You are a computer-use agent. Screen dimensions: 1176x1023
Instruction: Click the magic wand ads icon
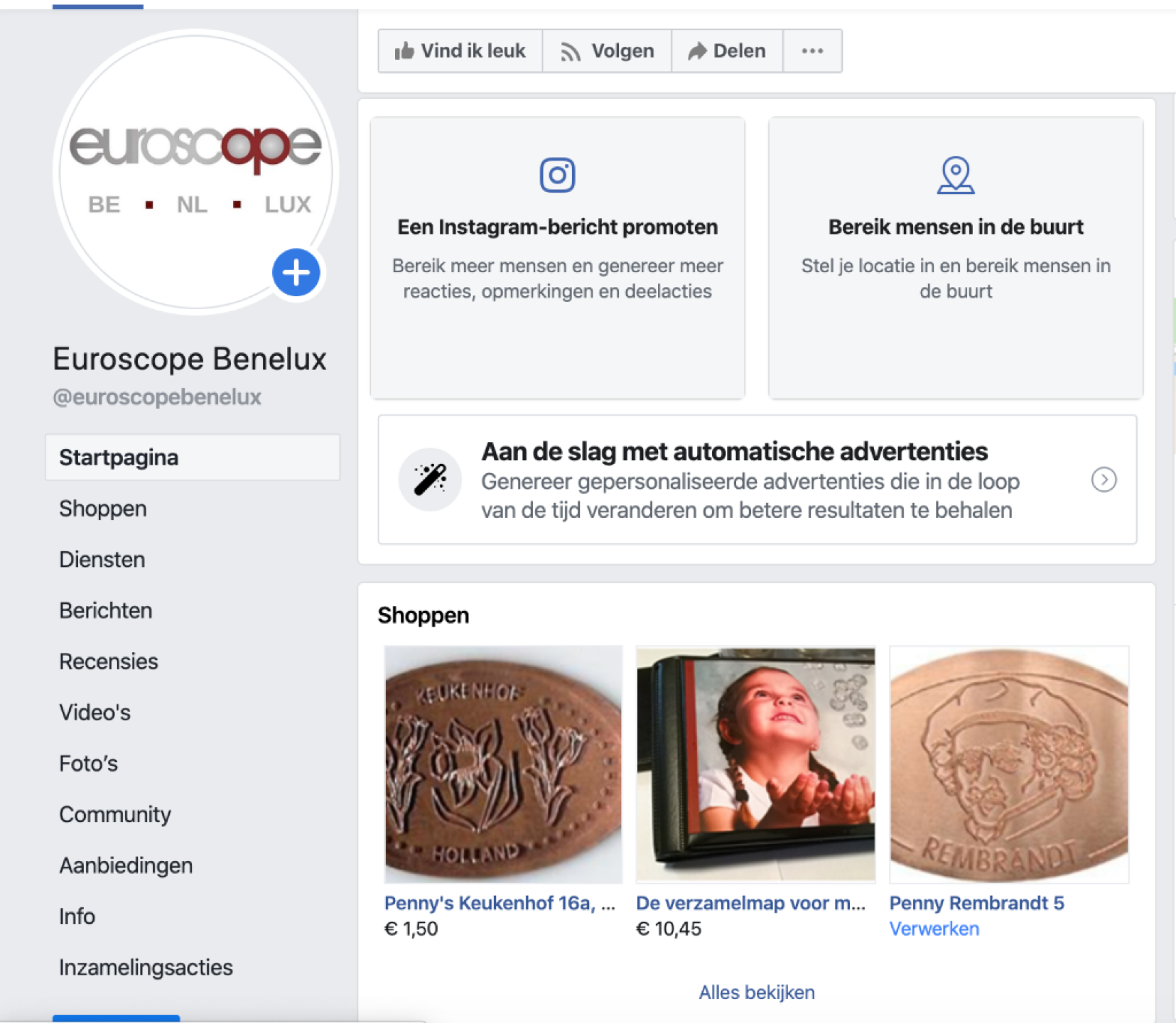[430, 480]
